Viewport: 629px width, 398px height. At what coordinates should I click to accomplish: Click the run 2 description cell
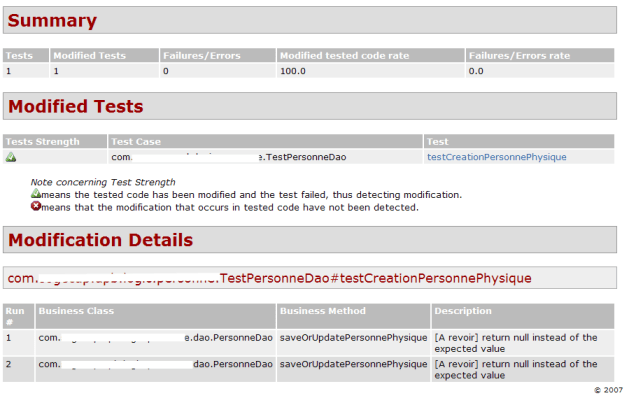click(523, 369)
